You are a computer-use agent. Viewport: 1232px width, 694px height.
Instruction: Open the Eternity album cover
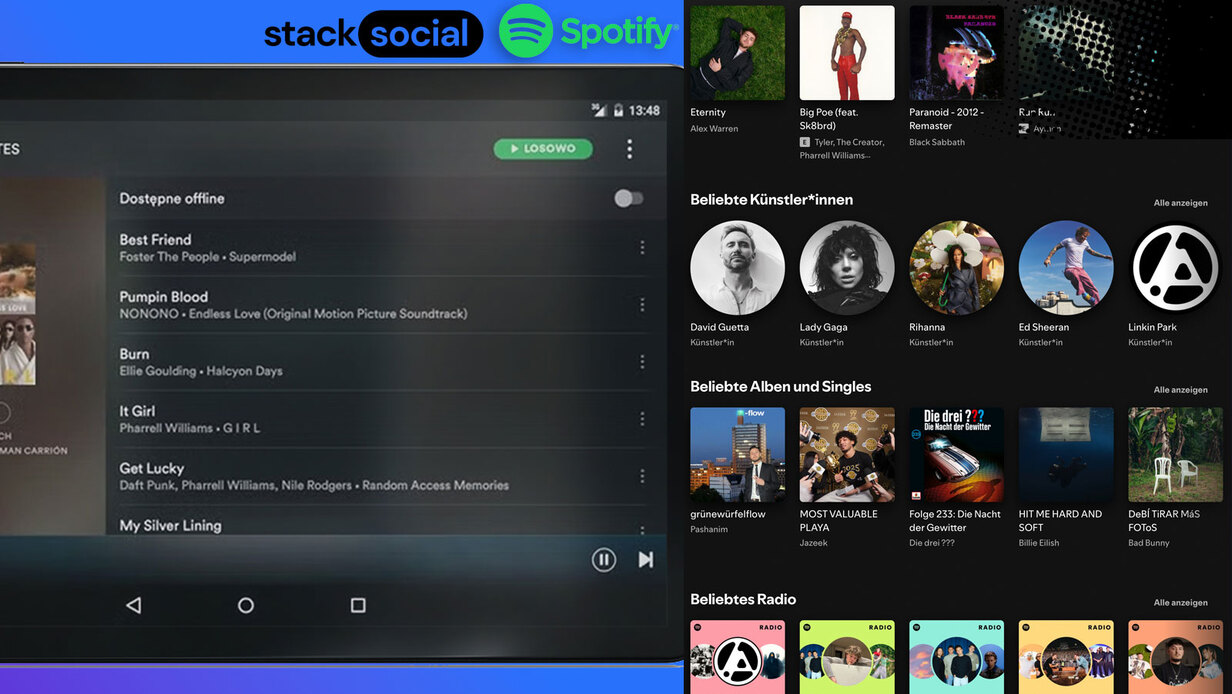coord(738,52)
